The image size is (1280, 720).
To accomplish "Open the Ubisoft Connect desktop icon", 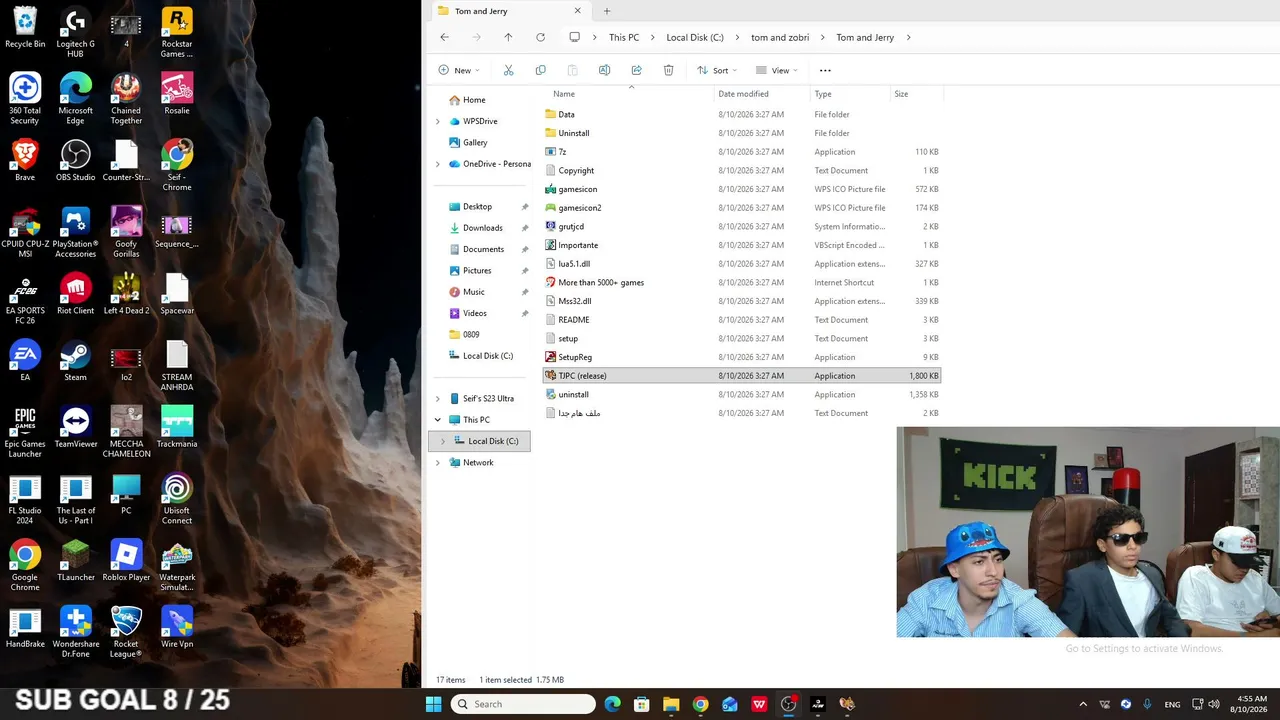I will [177, 499].
